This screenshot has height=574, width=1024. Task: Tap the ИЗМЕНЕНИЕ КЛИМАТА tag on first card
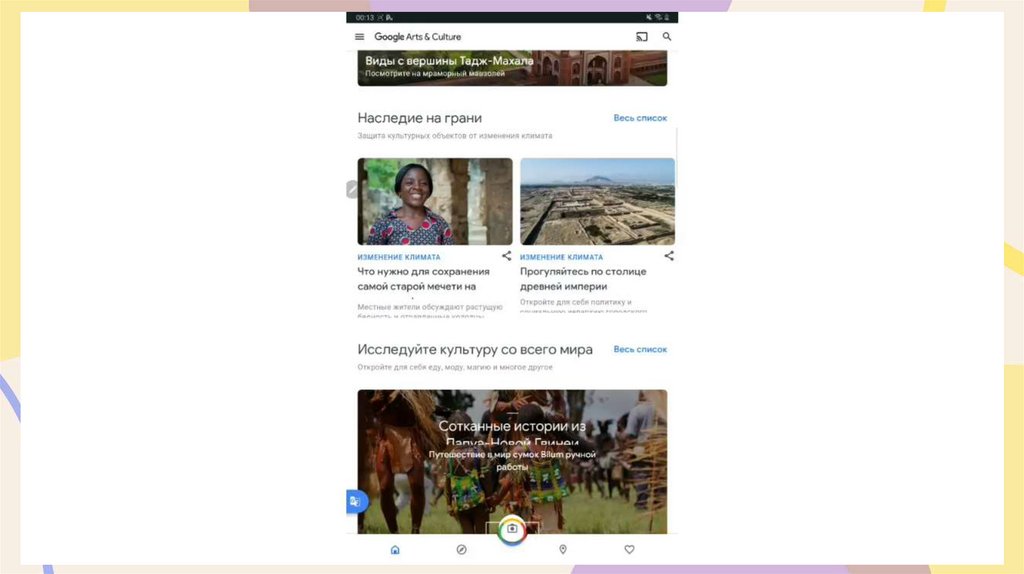click(399, 257)
